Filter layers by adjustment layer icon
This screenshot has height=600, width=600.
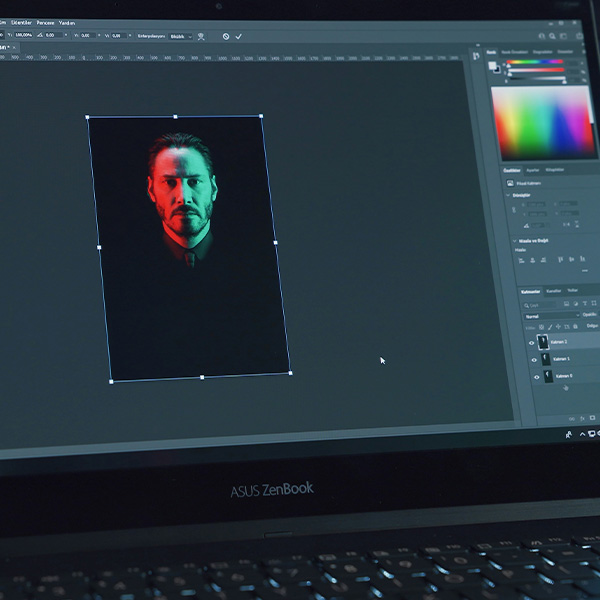(x=576, y=303)
